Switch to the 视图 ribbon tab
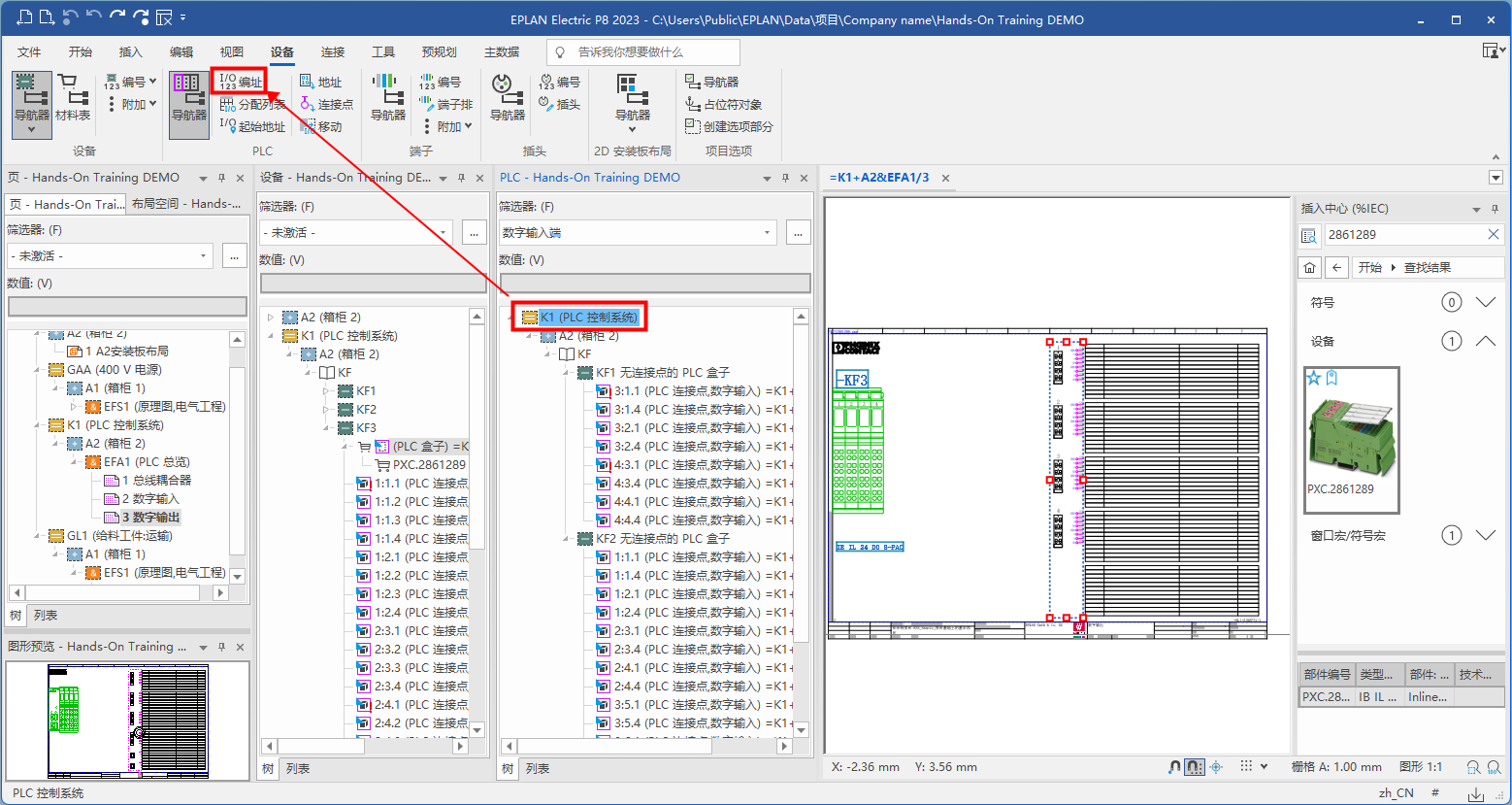Viewport: 1512px width, 805px height. coord(231,51)
